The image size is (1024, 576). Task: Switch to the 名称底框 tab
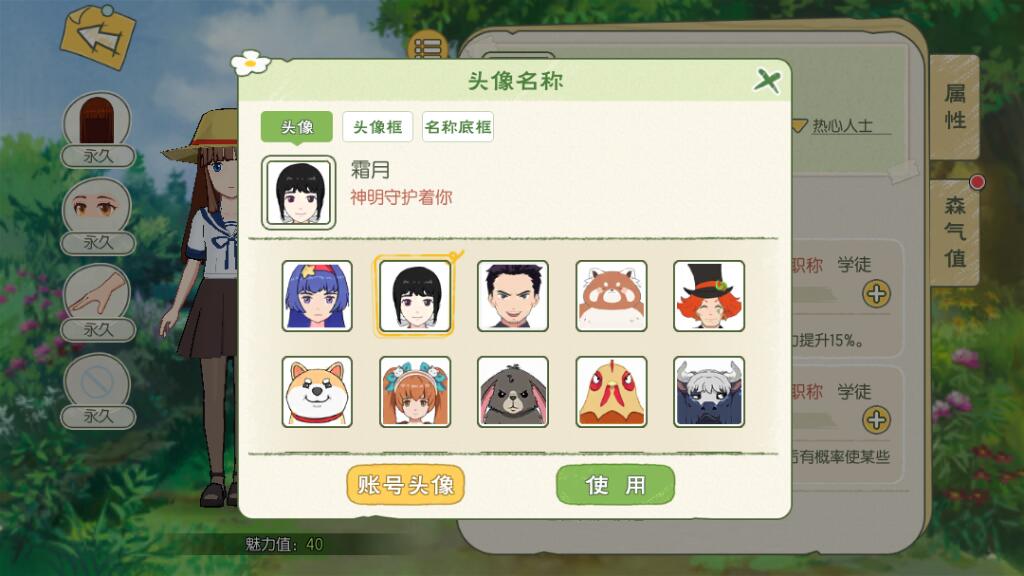click(458, 127)
